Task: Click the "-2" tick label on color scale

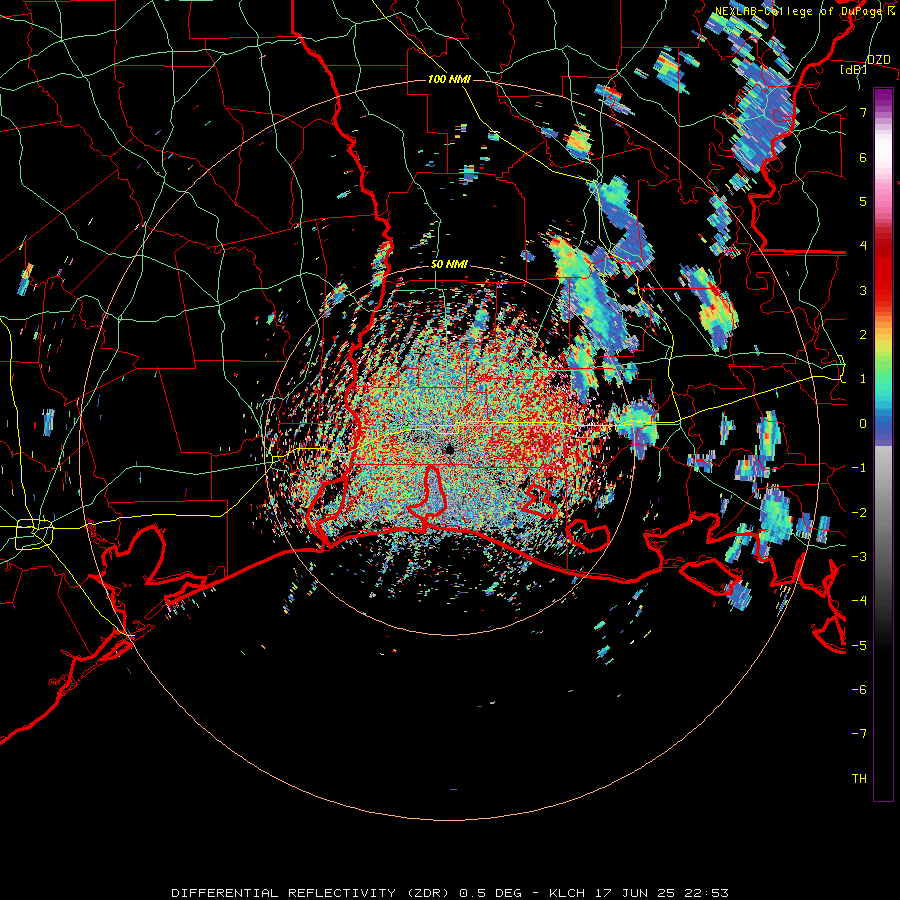Action: pos(859,512)
